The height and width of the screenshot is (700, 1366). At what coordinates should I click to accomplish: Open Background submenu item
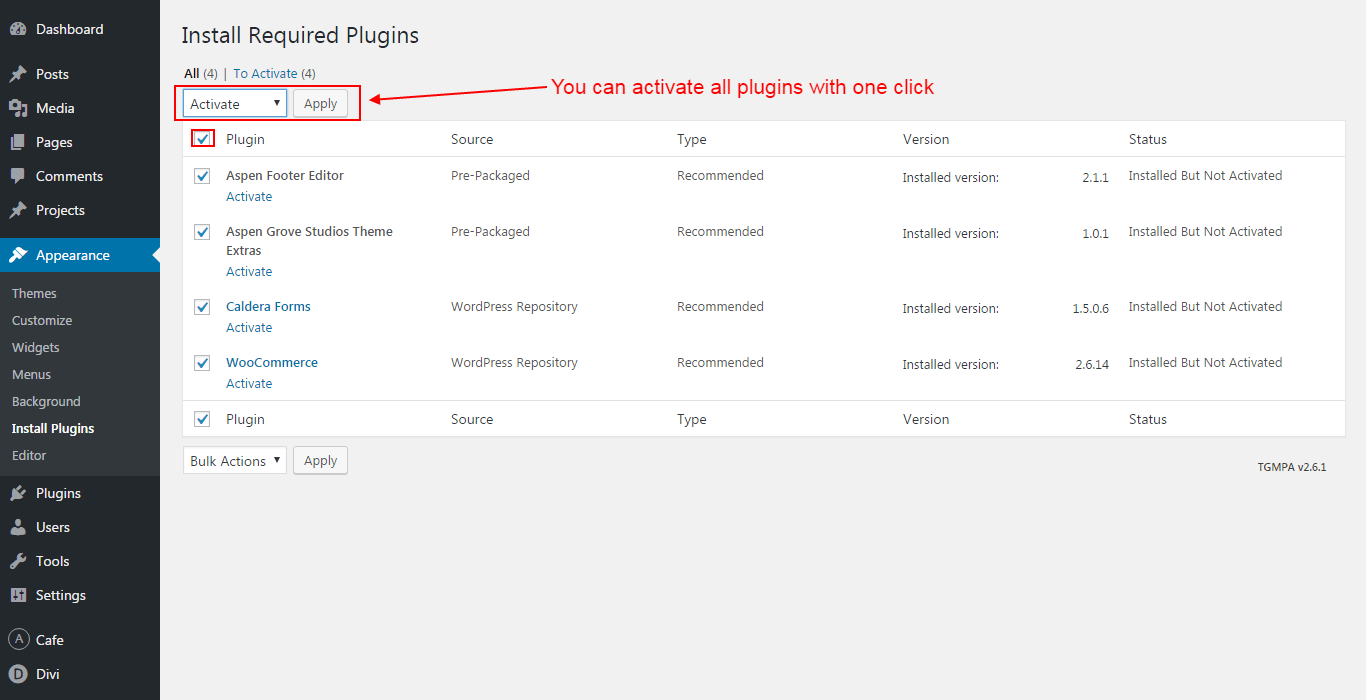[x=46, y=402]
